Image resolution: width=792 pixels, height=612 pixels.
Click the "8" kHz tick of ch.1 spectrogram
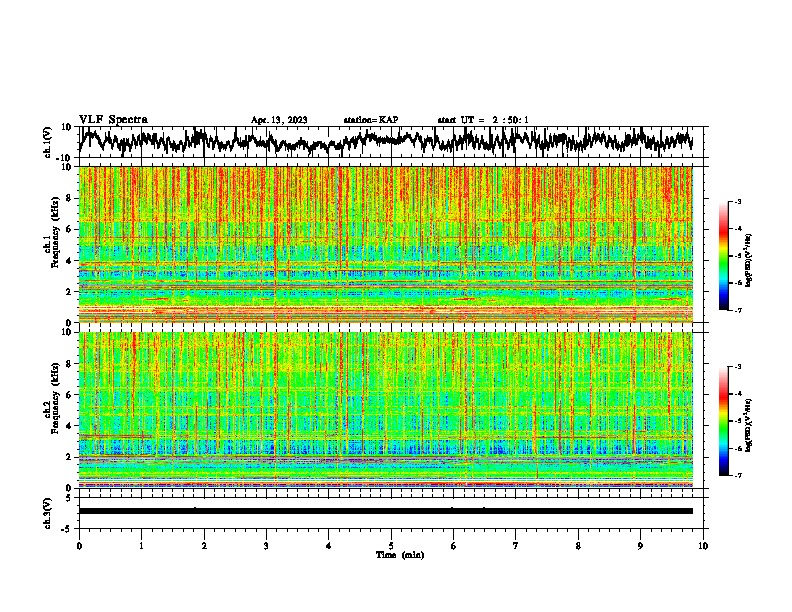pos(69,198)
